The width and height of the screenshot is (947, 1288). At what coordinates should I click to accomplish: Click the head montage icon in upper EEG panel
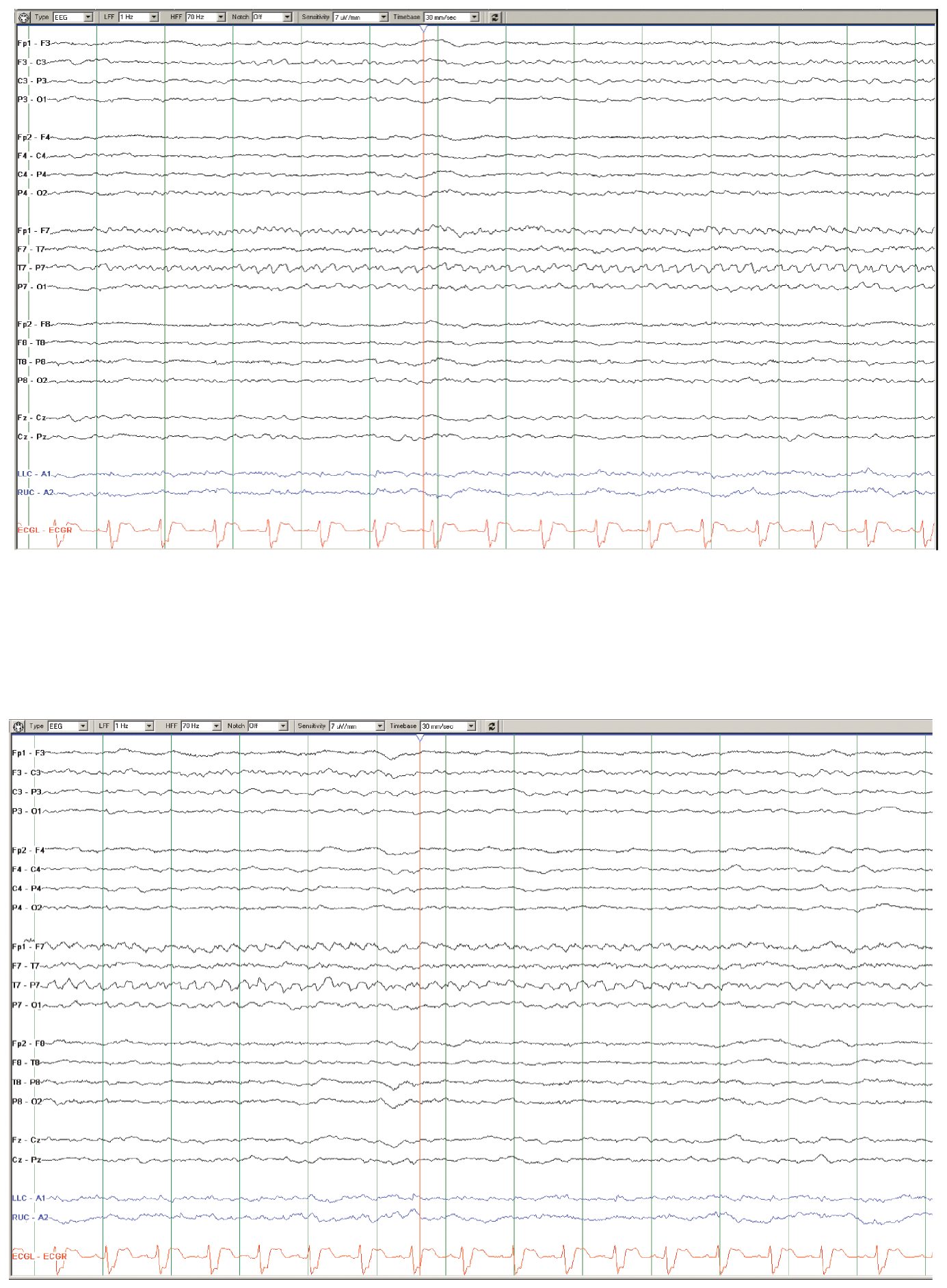point(24,17)
